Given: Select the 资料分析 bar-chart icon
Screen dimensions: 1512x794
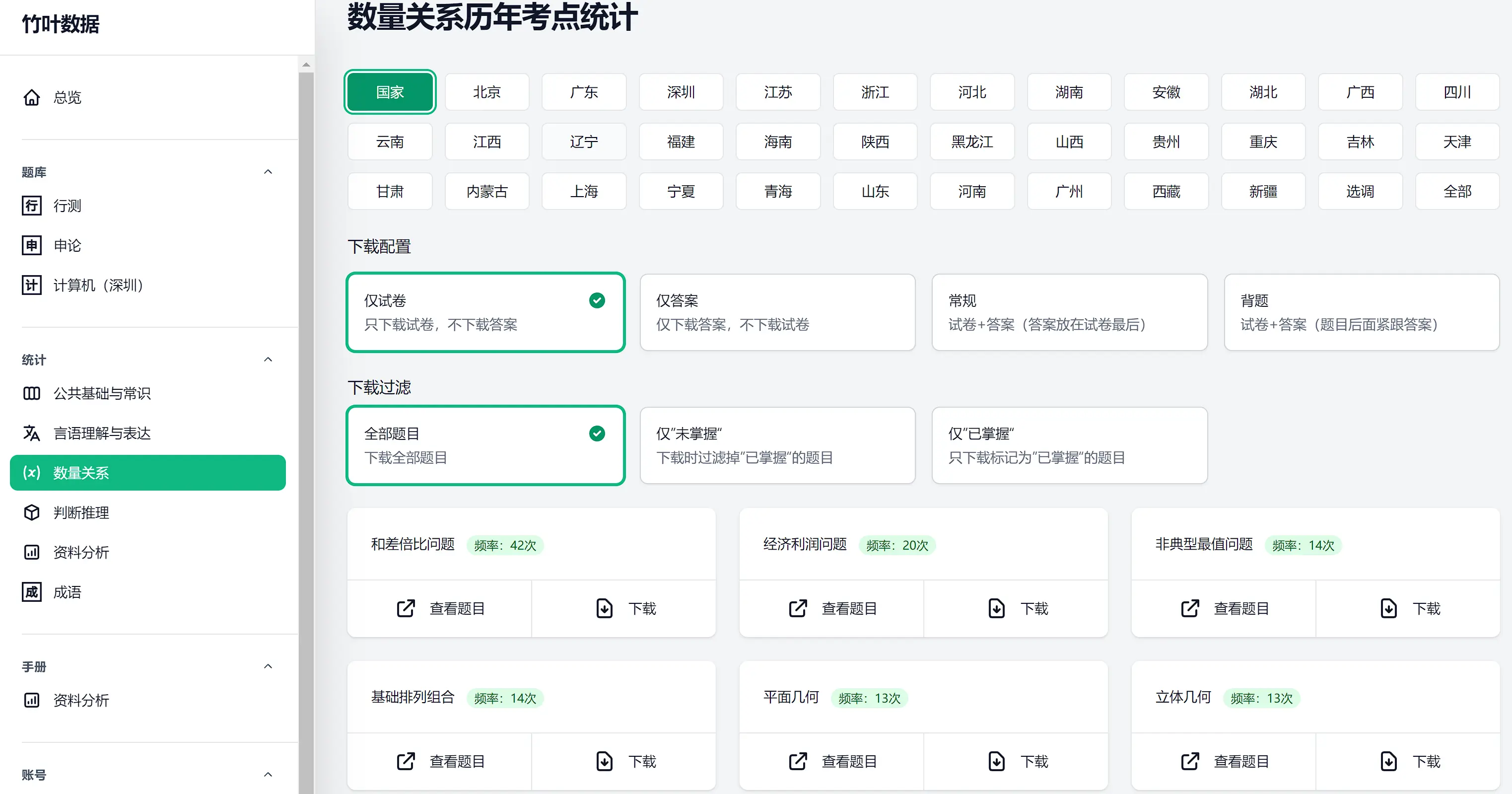Looking at the screenshot, I should (x=32, y=552).
